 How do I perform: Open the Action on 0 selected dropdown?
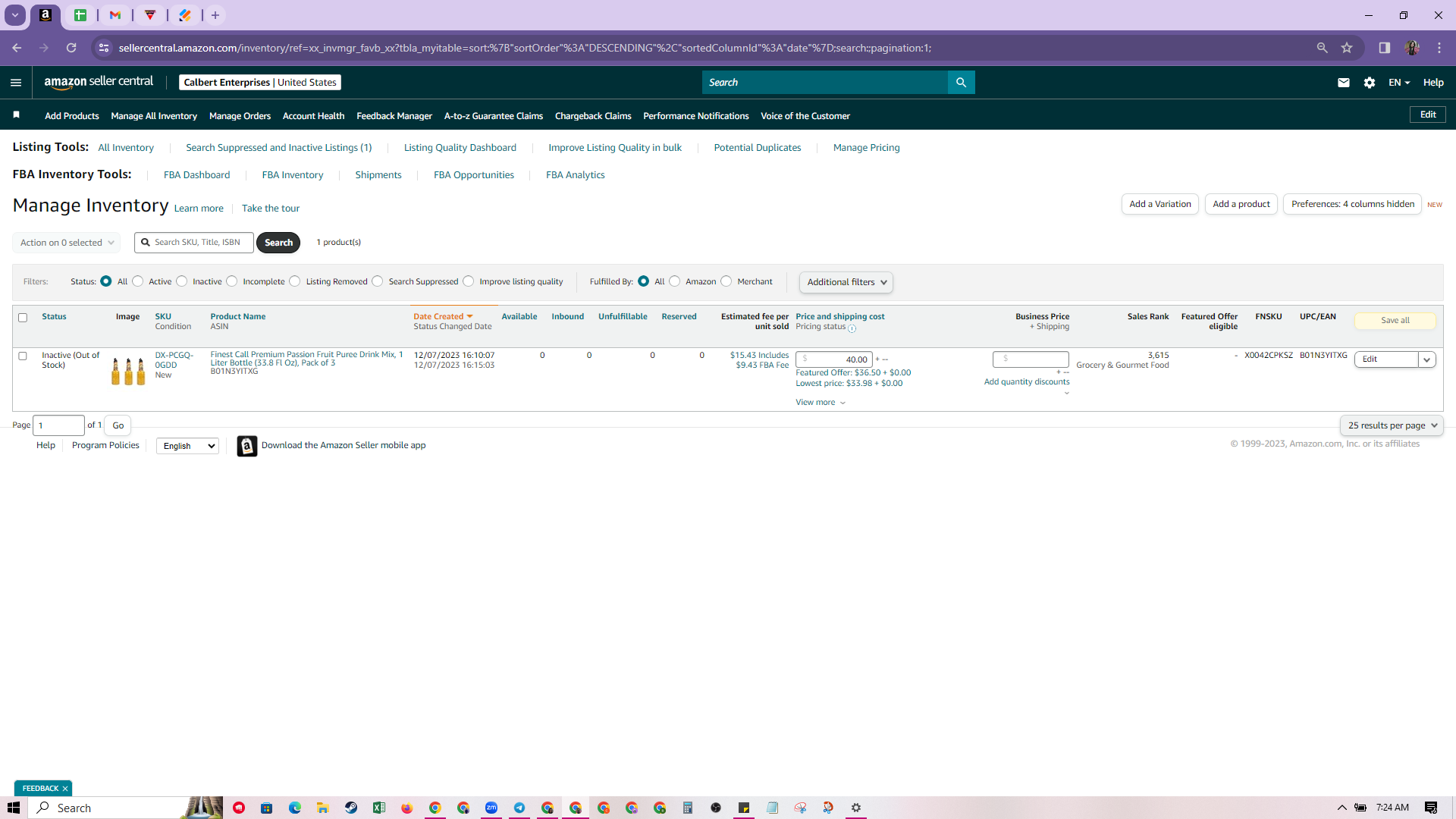click(x=67, y=243)
